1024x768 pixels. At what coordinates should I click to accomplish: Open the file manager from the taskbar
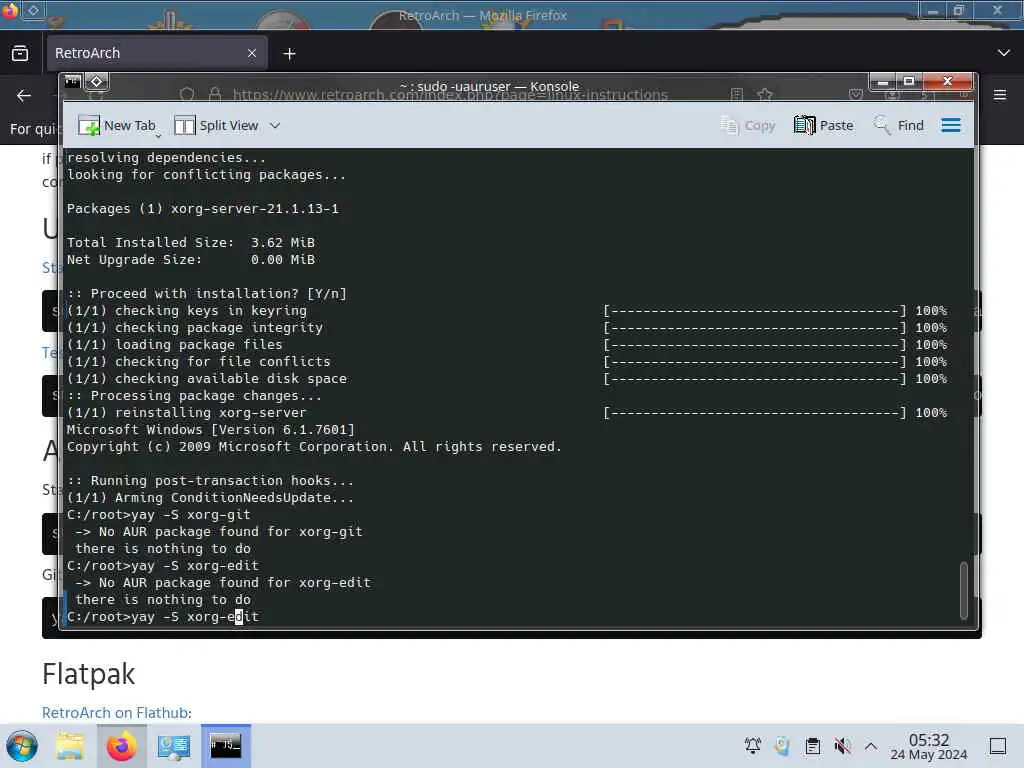pyautogui.click(x=69, y=746)
